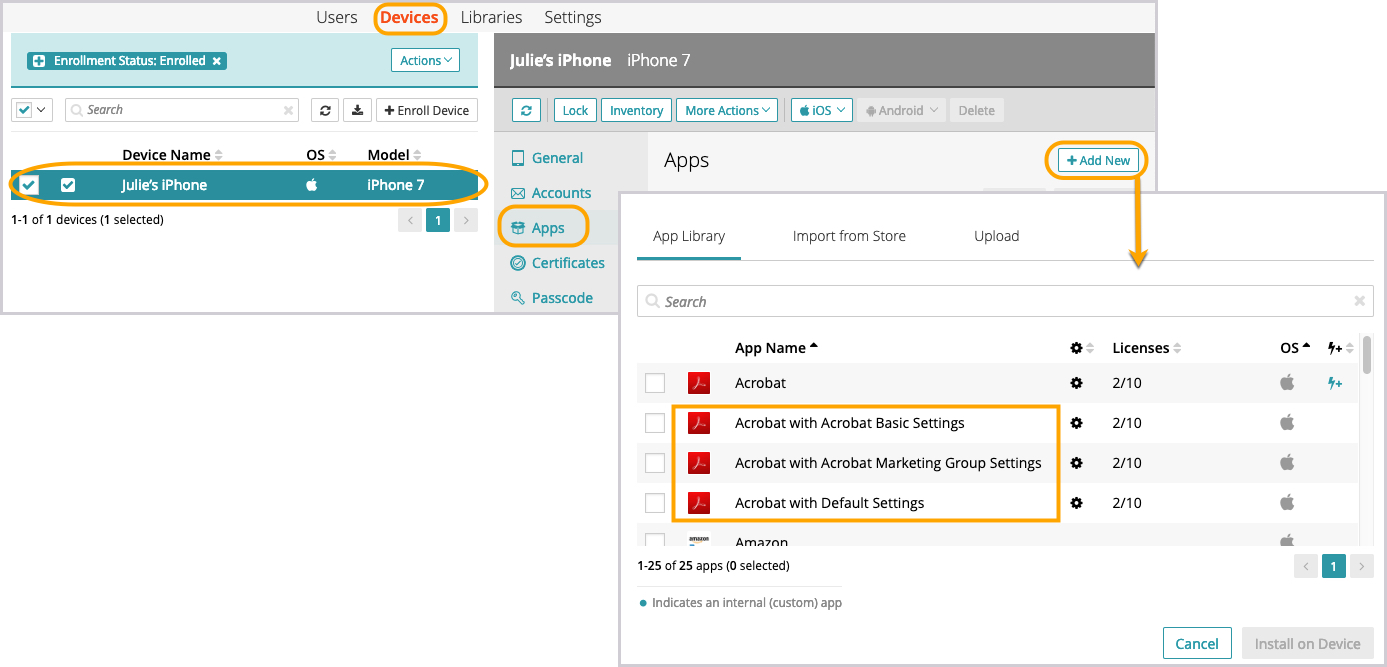Click the download export icon
This screenshot has height=667, width=1387.
pos(357,110)
